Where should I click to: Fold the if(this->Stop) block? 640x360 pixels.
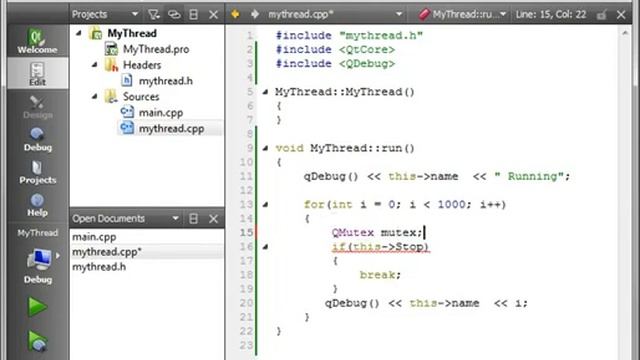pos(265,247)
